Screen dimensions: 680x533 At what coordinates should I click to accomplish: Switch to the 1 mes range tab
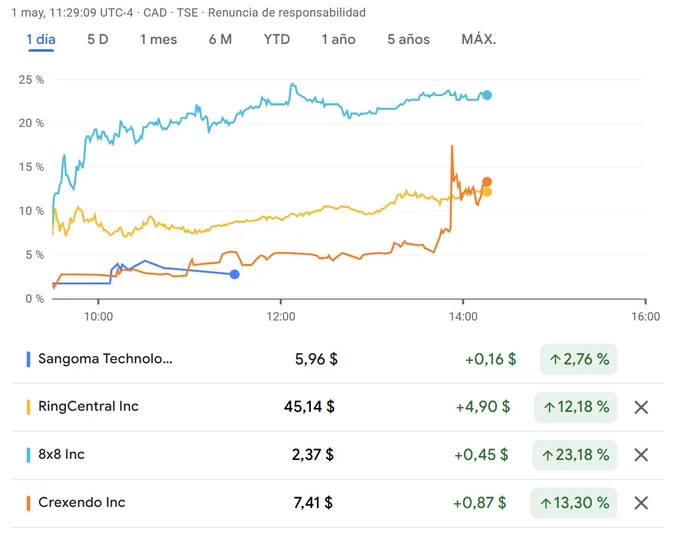pos(158,39)
